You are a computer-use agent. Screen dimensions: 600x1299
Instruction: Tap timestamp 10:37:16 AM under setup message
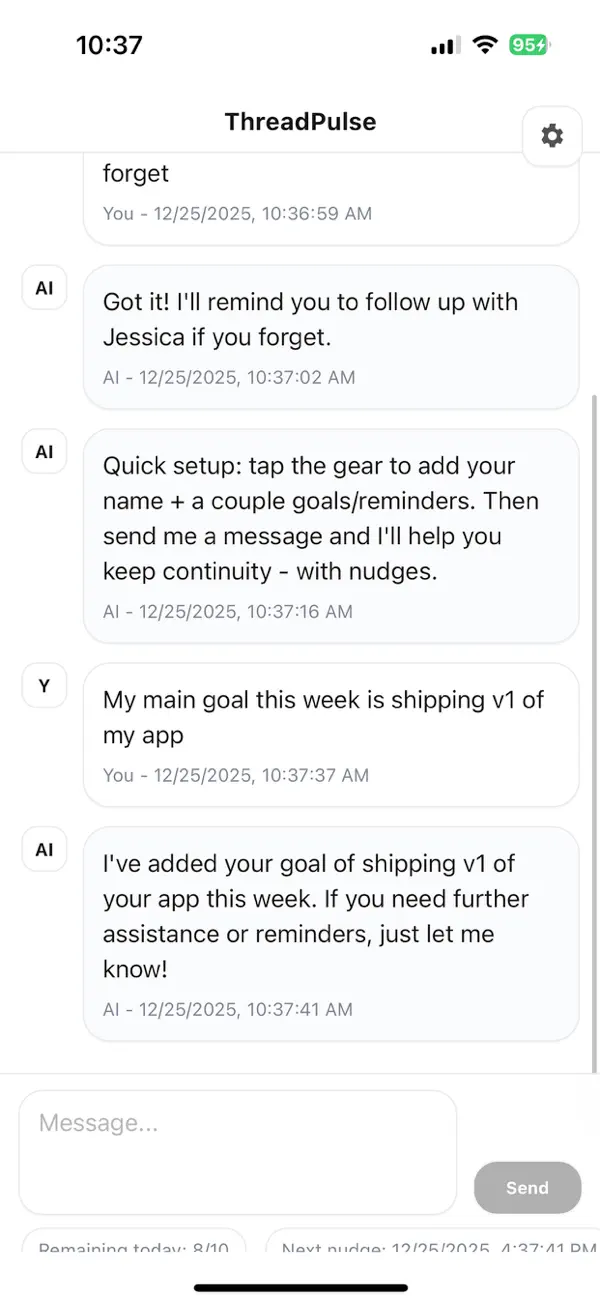click(228, 611)
